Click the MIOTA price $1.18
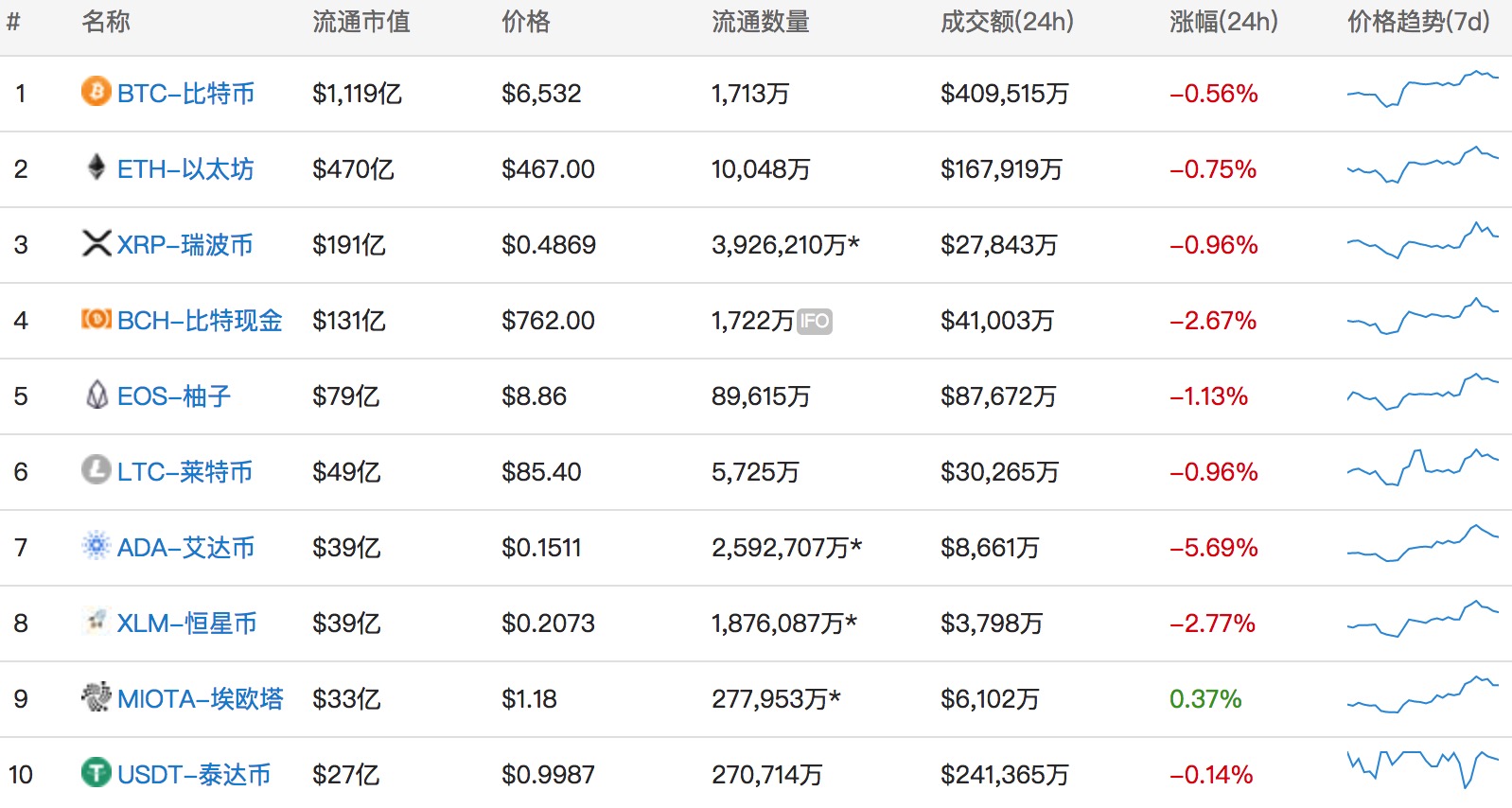 (x=529, y=699)
